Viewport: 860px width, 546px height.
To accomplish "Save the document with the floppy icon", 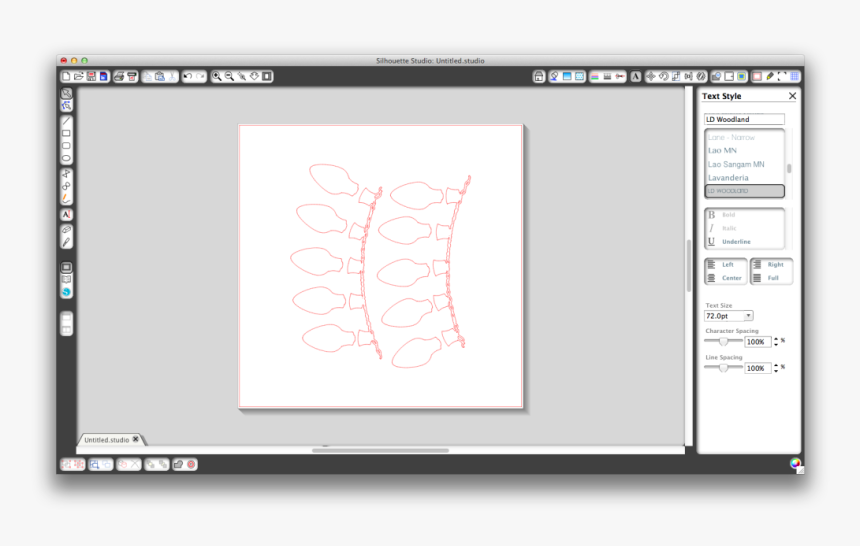I will pos(91,76).
